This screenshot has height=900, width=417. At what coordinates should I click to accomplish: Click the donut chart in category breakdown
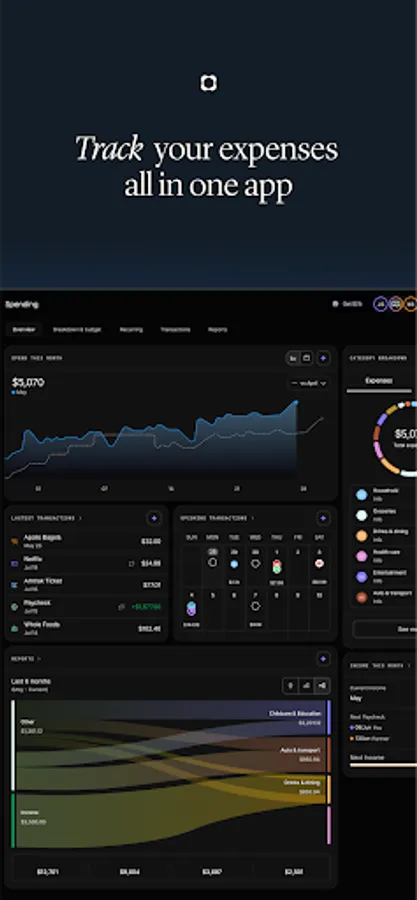(x=396, y=439)
